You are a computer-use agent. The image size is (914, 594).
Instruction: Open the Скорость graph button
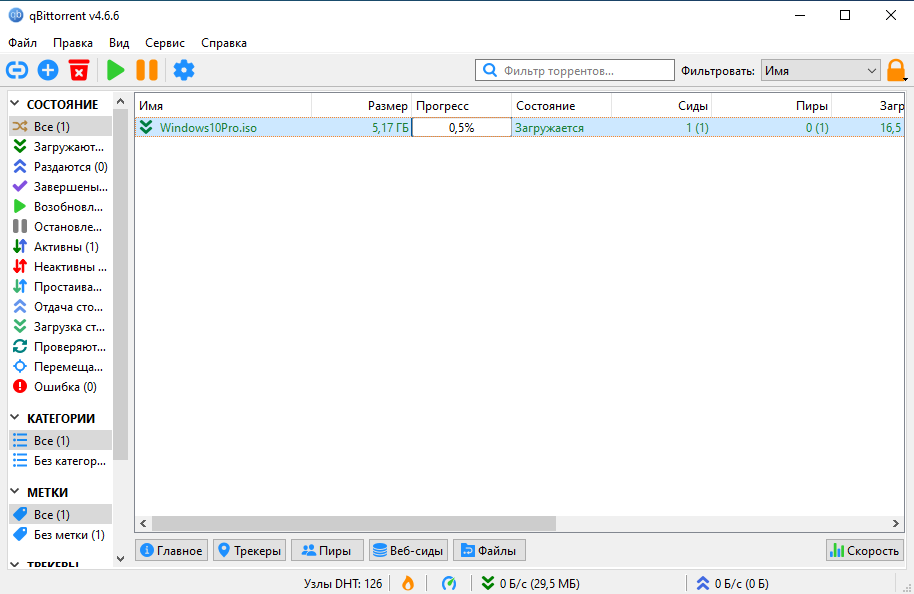[x=864, y=550]
